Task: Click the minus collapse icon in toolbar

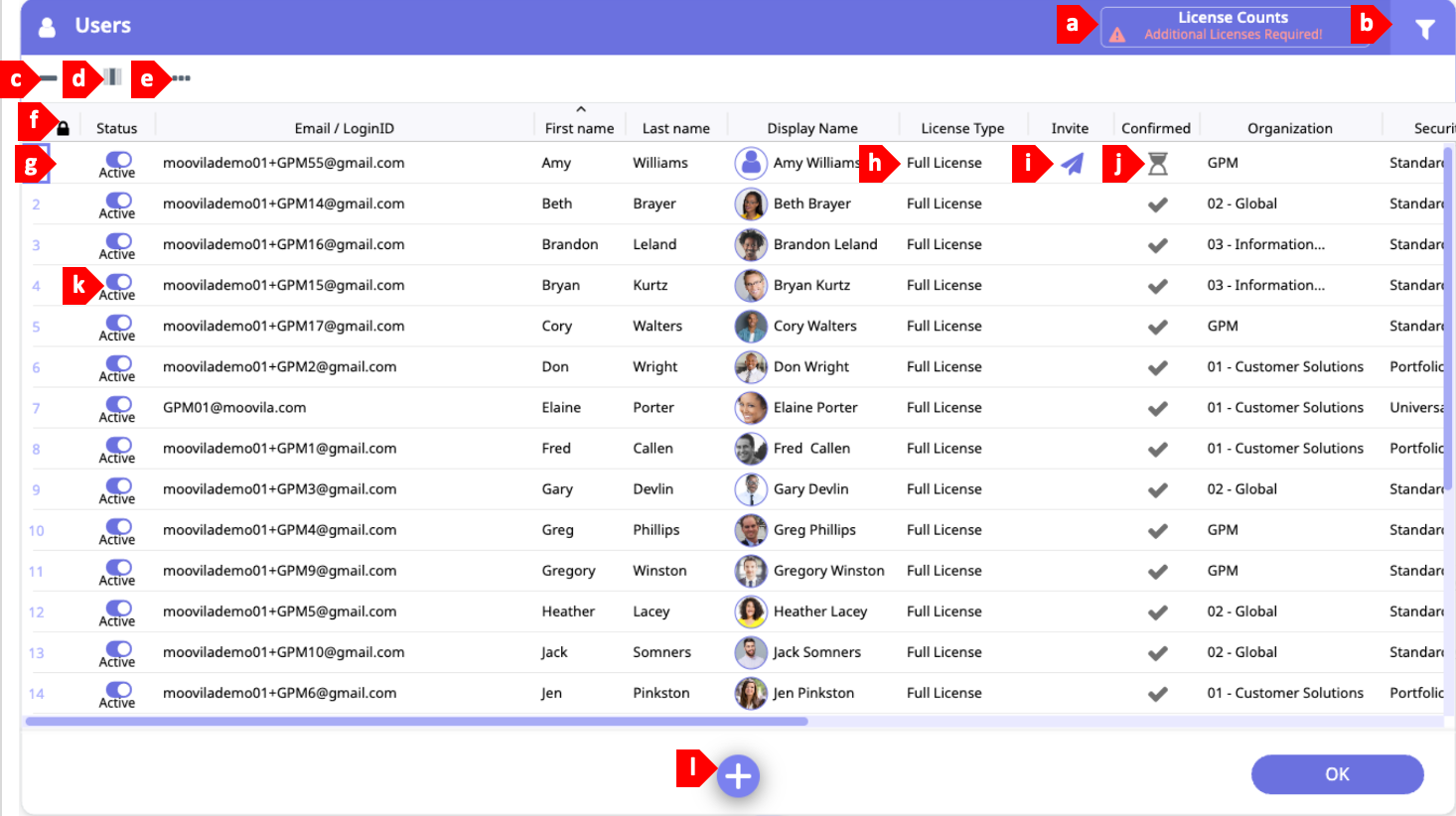Action: click(48, 78)
